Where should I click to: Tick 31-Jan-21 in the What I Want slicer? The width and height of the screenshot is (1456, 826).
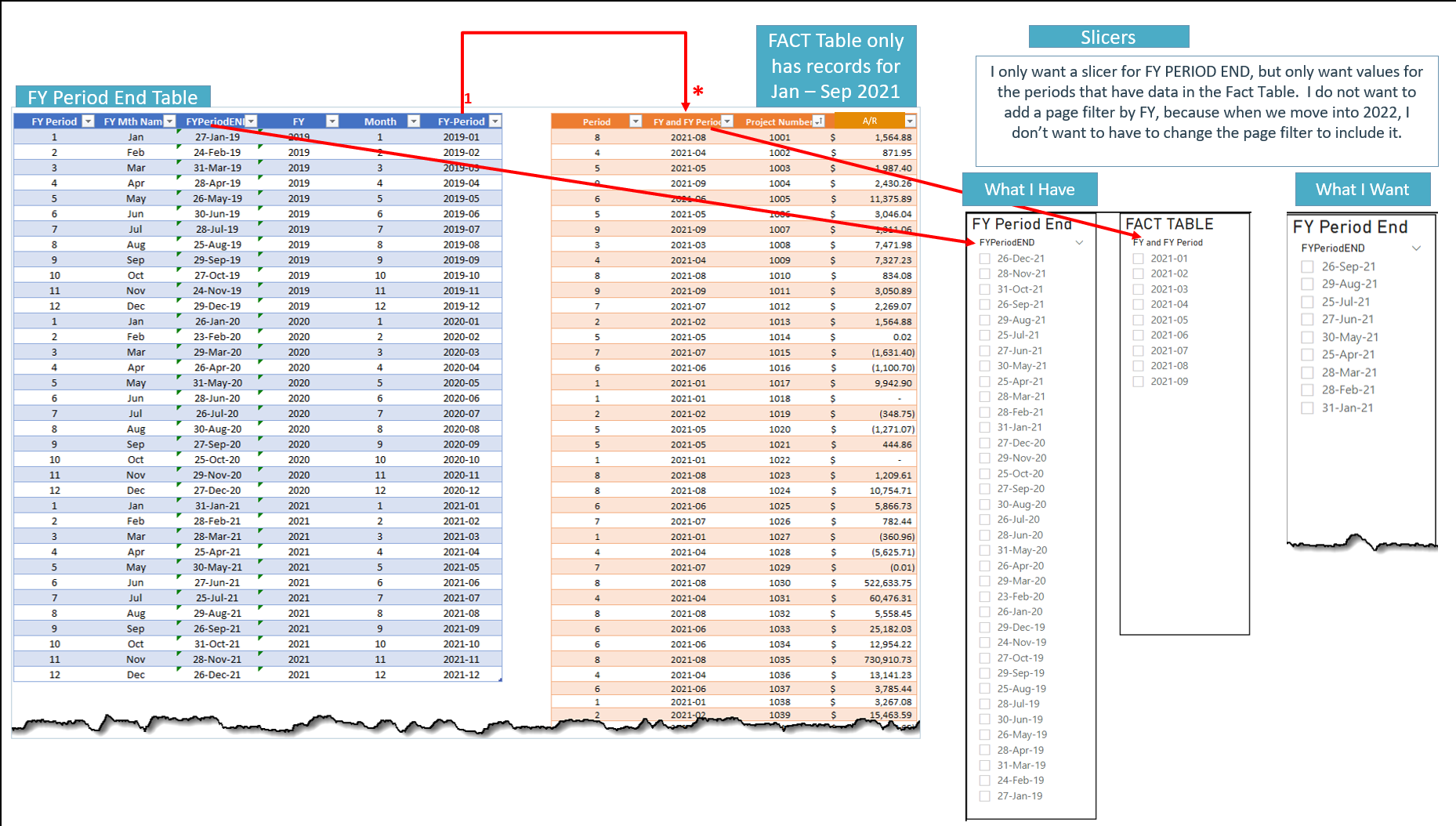click(1307, 408)
